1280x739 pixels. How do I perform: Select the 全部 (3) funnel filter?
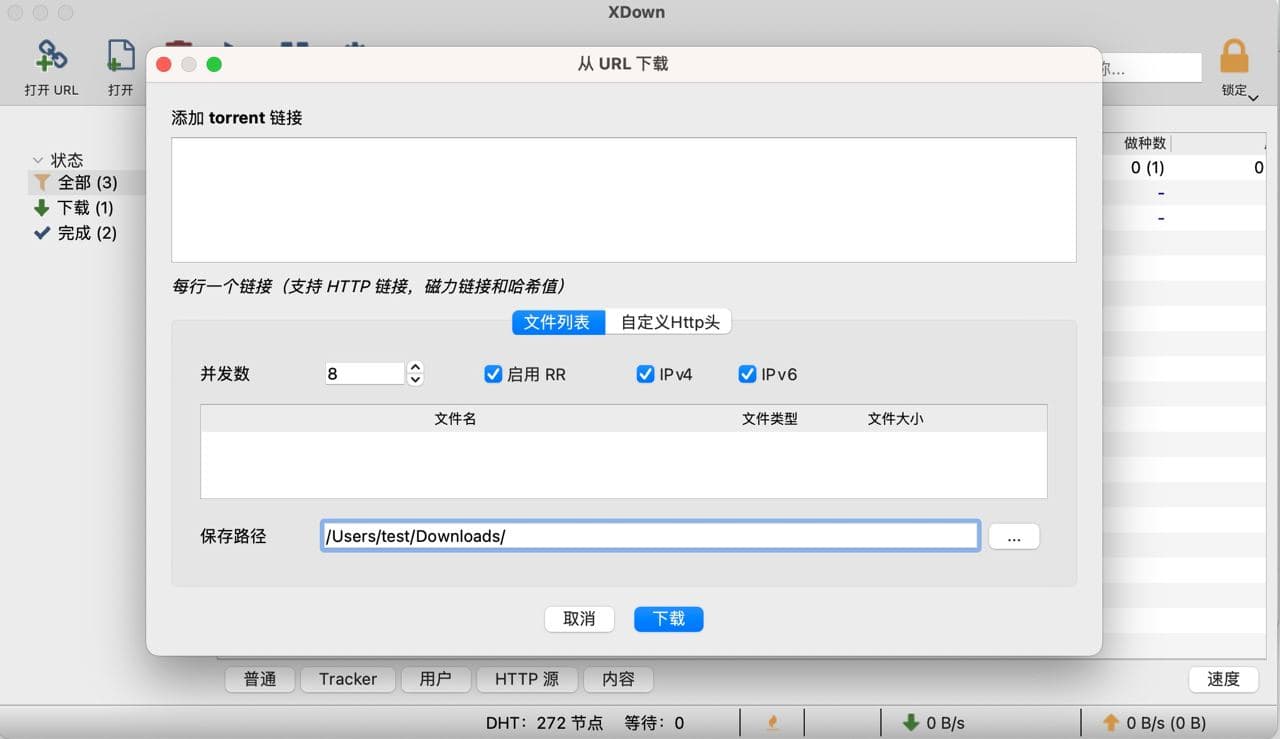pyautogui.click(x=75, y=182)
